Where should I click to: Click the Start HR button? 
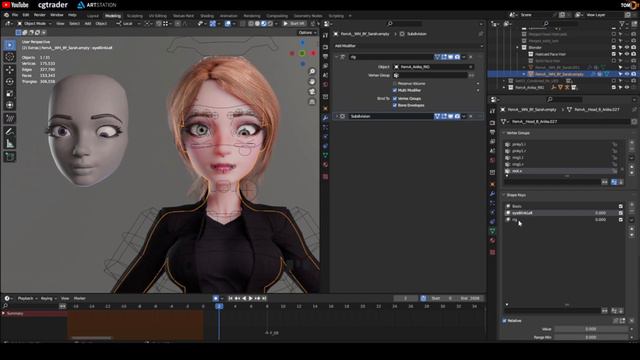(294, 24)
